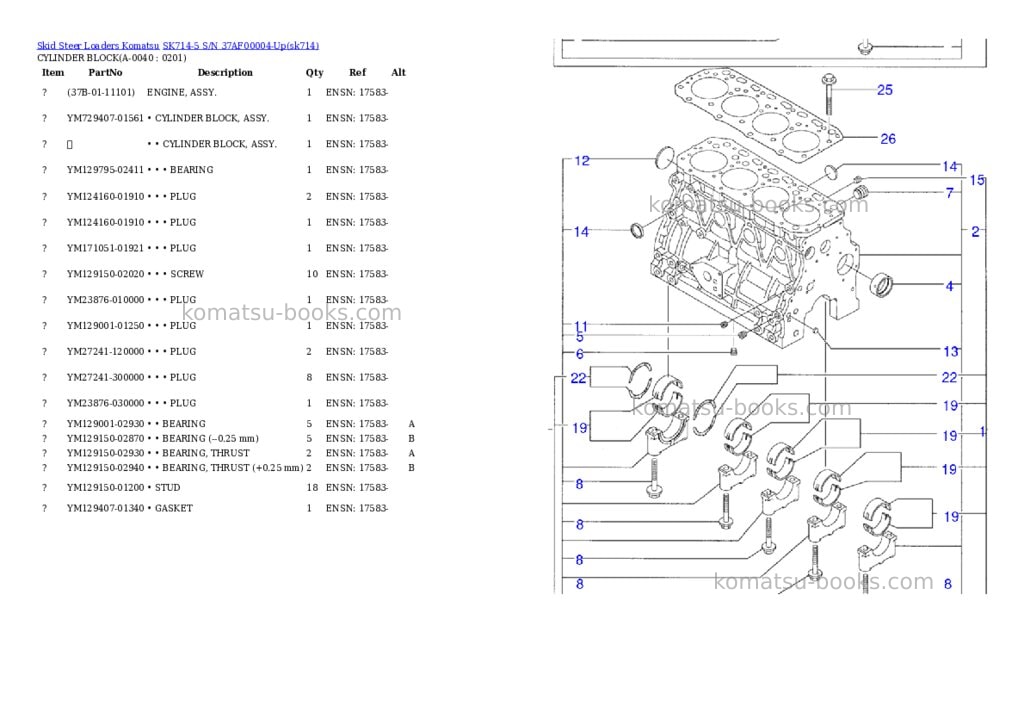Click the PartNo column header

(105, 72)
